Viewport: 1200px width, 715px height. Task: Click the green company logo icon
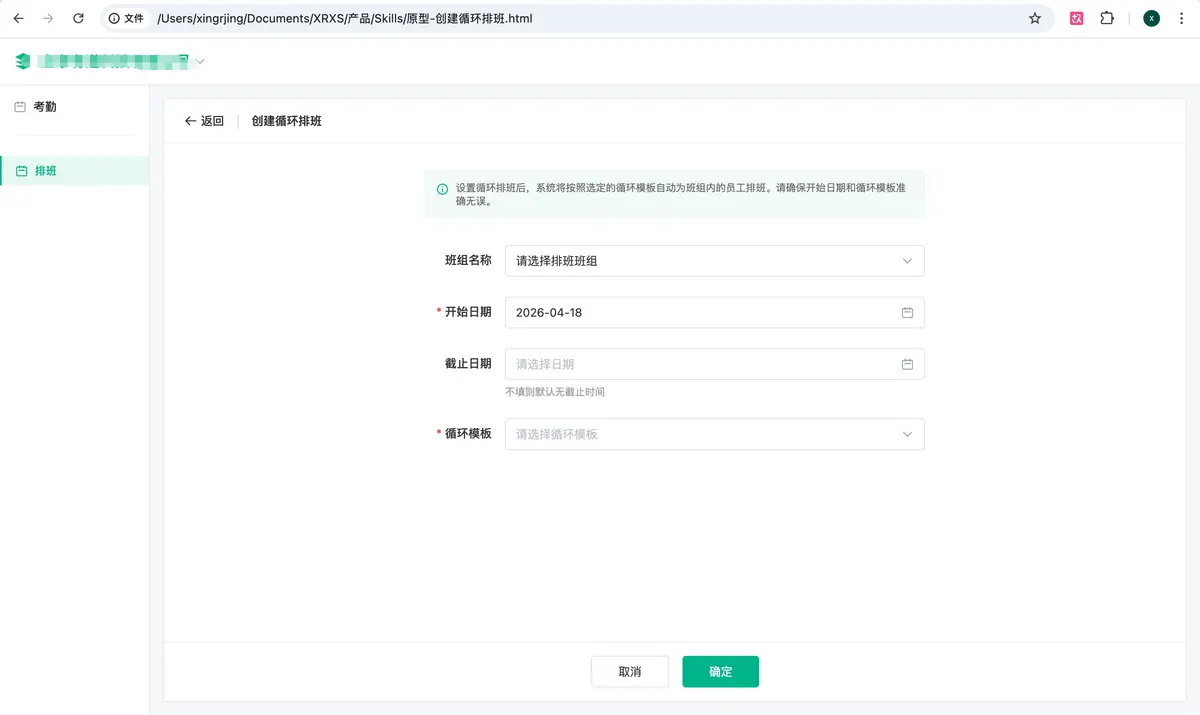(x=23, y=62)
